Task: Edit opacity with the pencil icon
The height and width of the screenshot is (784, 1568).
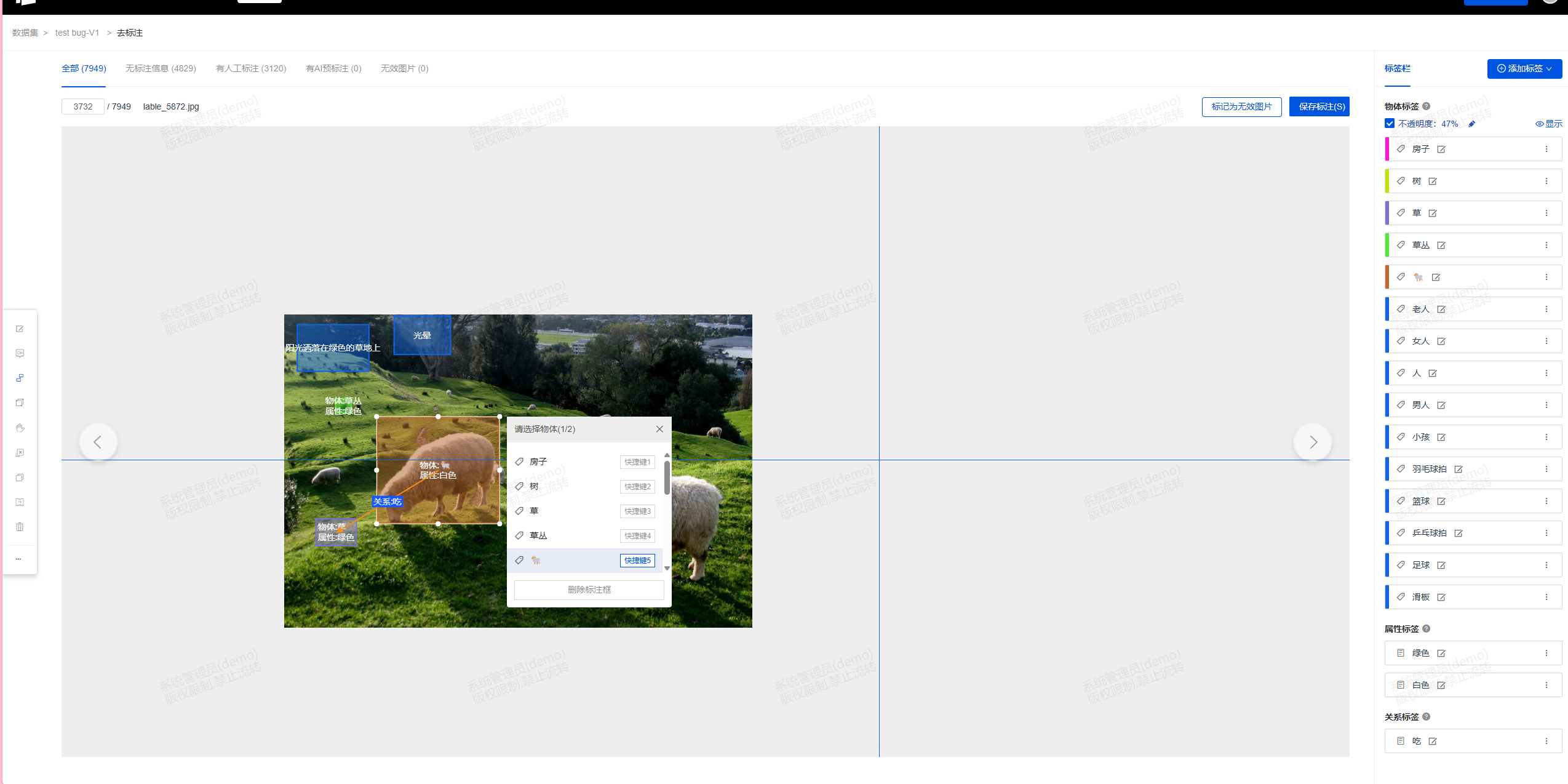Action: [x=1471, y=124]
